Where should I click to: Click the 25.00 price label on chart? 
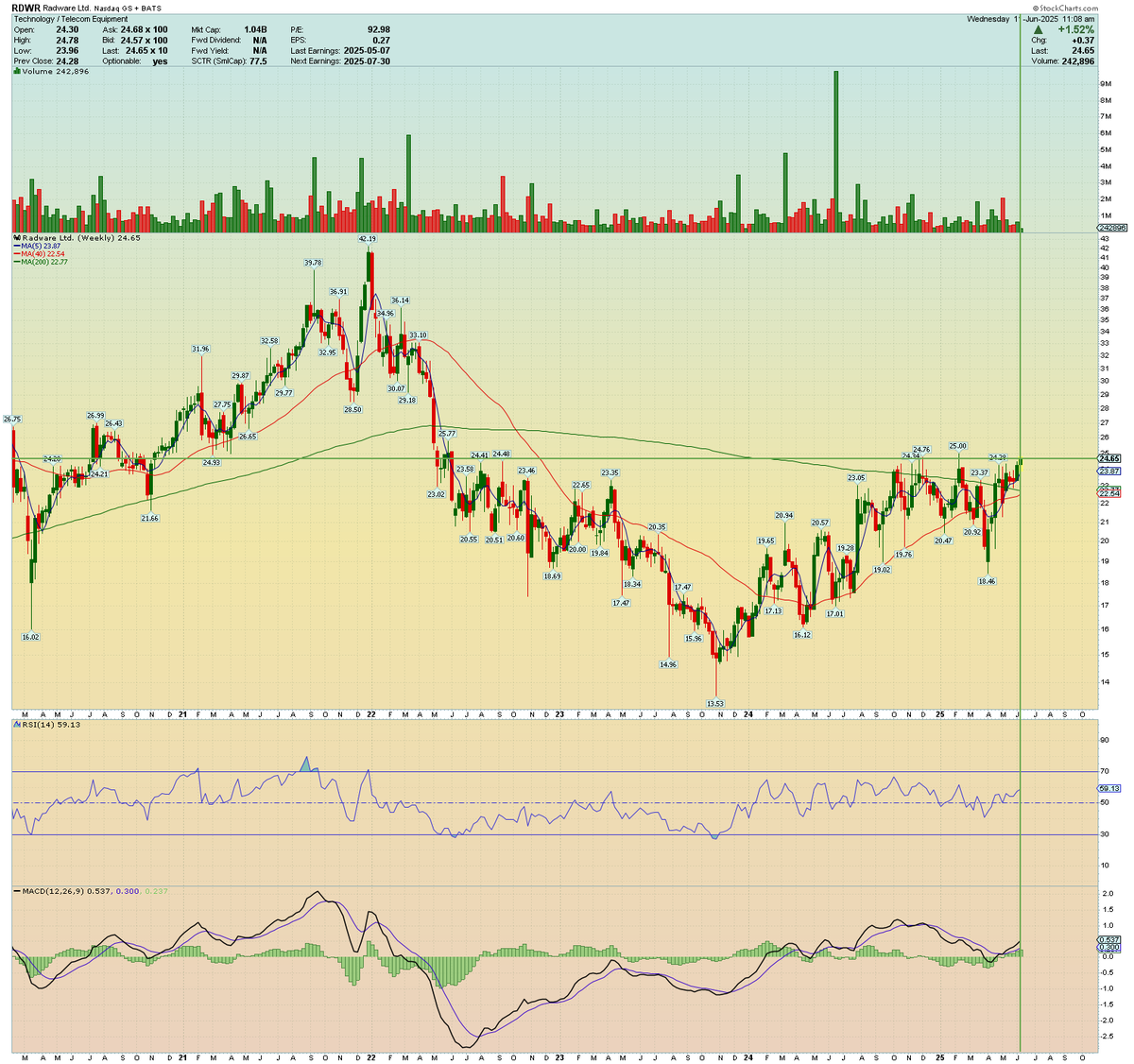coord(958,445)
